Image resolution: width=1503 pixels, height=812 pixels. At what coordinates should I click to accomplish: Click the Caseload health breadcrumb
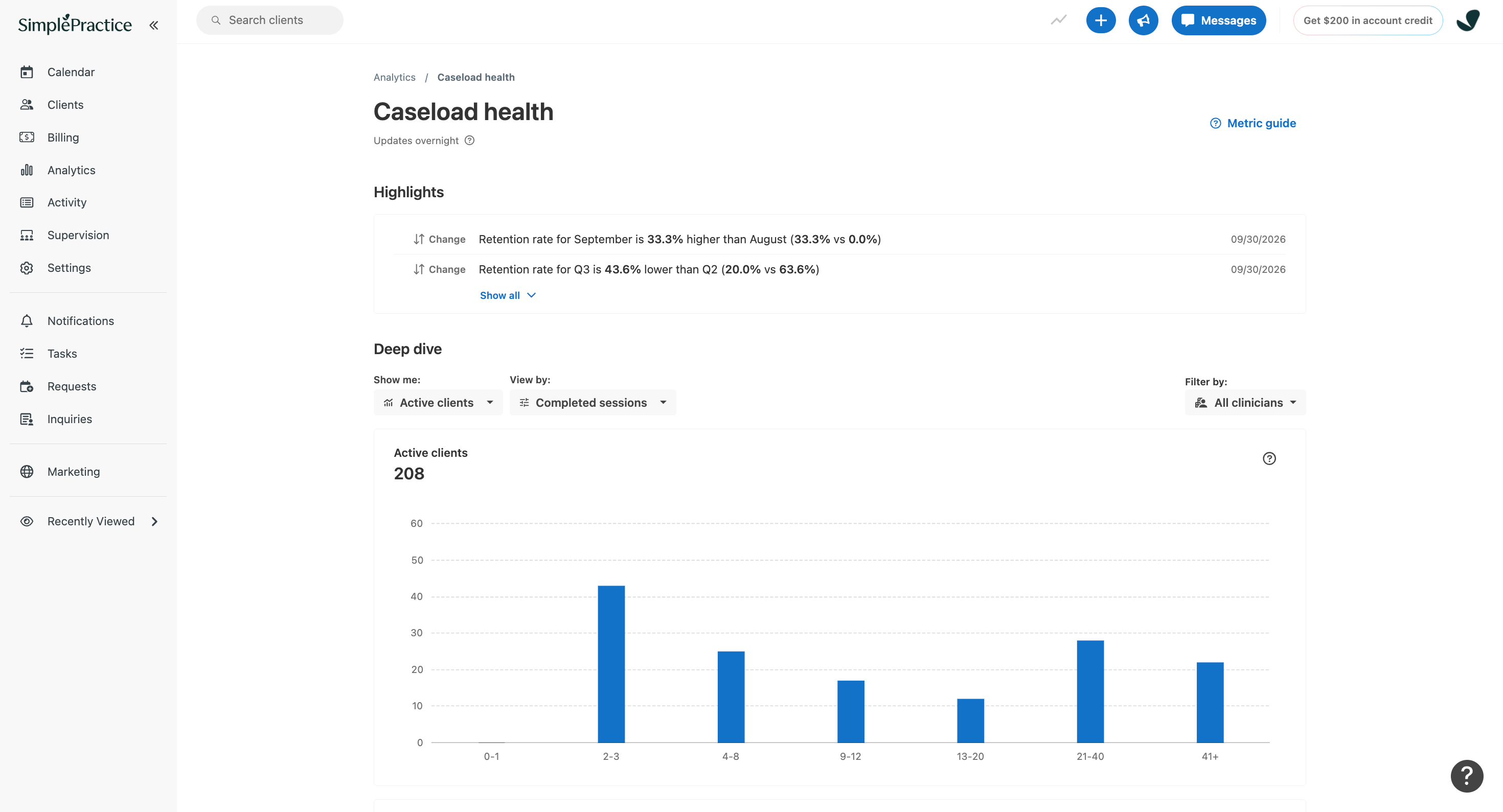[475, 77]
